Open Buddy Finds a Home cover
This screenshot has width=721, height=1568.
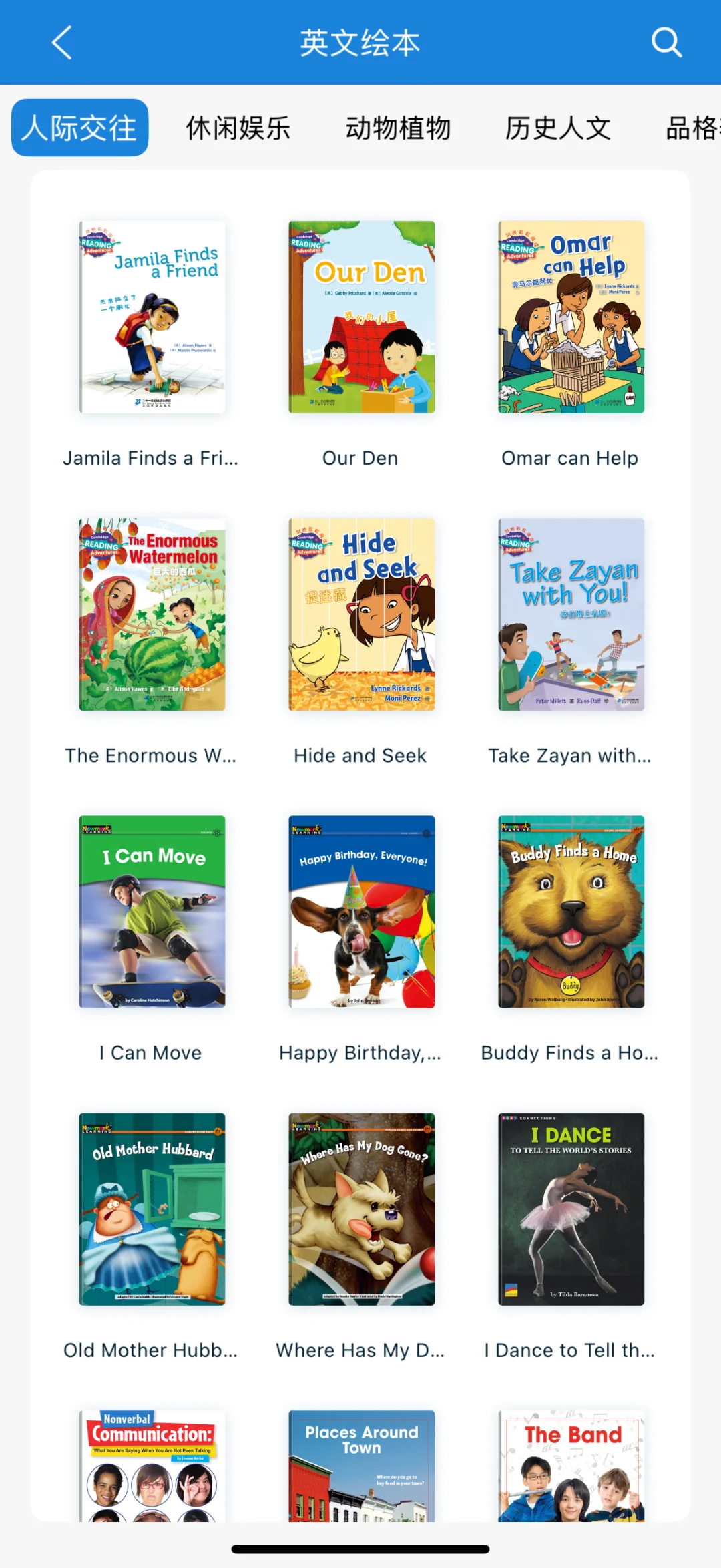click(x=571, y=912)
